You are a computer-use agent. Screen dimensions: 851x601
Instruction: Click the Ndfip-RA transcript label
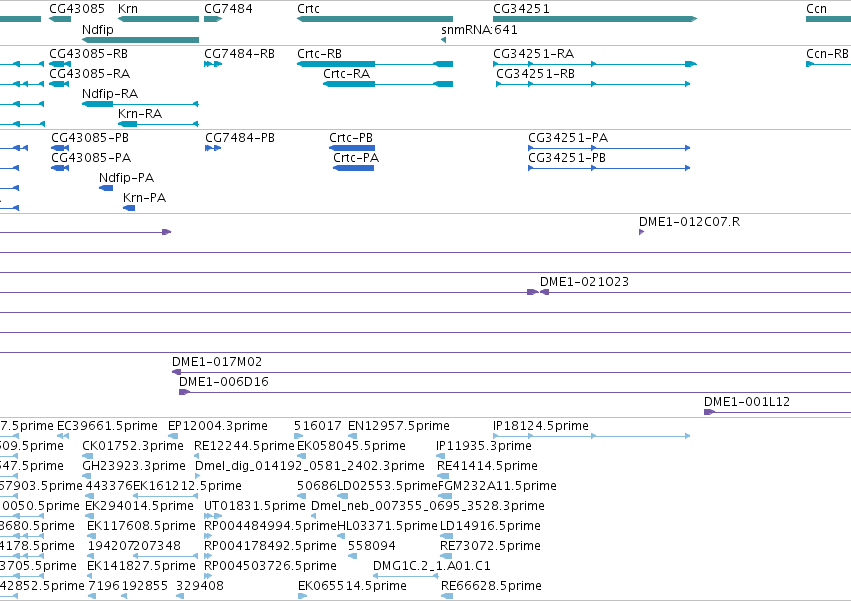click(110, 93)
